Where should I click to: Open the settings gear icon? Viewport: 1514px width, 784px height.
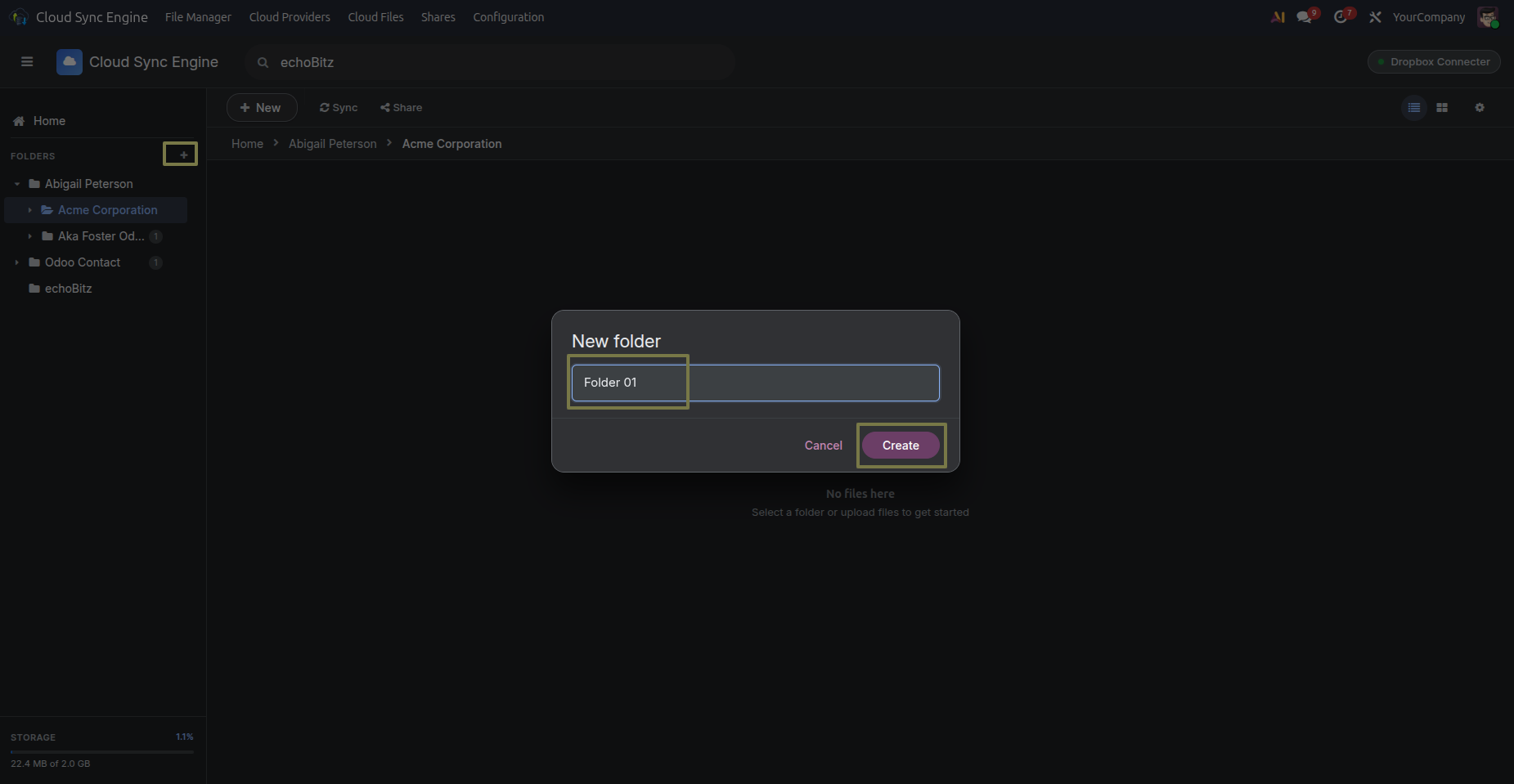tap(1480, 108)
